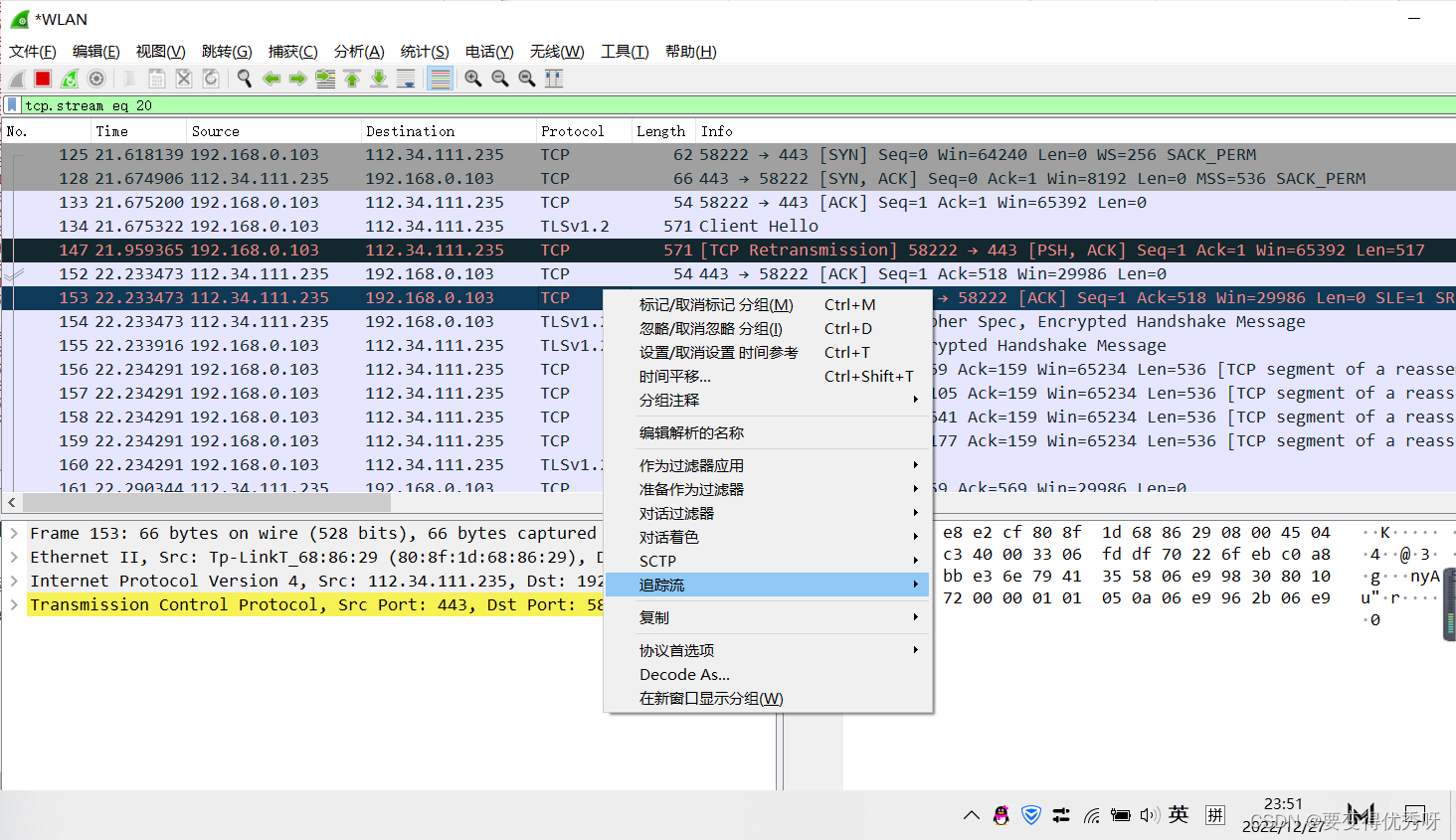The width and height of the screenshot is (1456, 840).
Task: Open the 文件(F) menu
Action: point(33,52)
